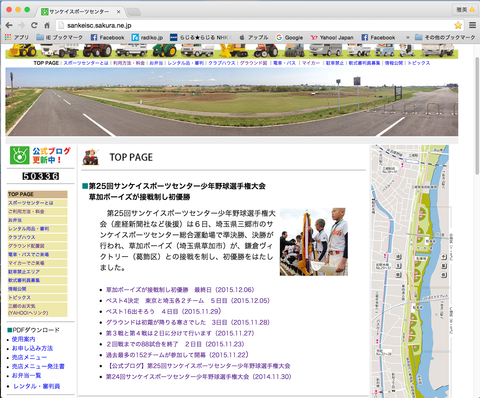Open the Facebook bookmark beside IE ブックマーク
The width and height of the screenshot is (480, 398).
click(107, 37)
